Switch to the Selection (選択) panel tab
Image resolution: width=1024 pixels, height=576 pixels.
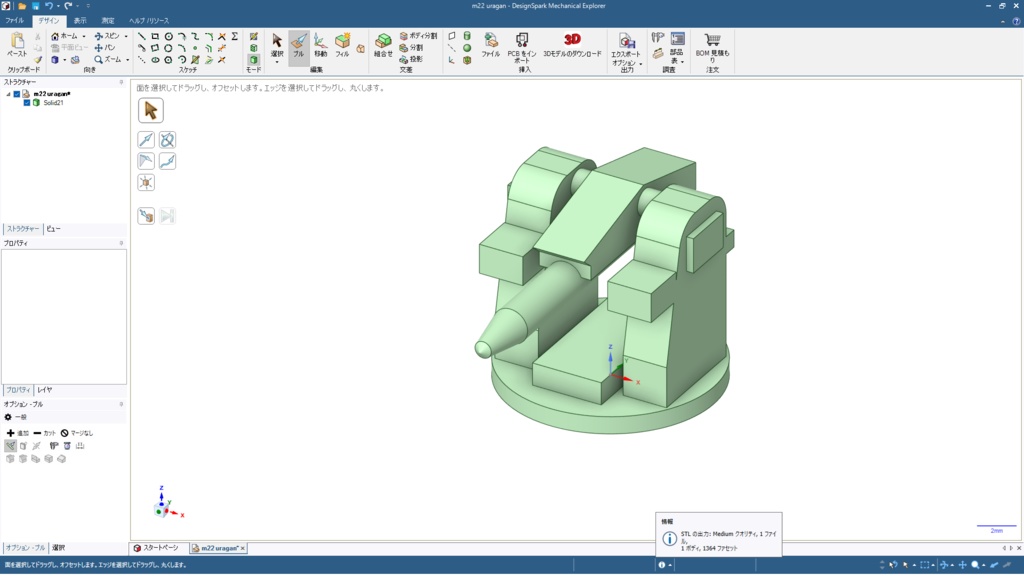click(x=59, y=549)
